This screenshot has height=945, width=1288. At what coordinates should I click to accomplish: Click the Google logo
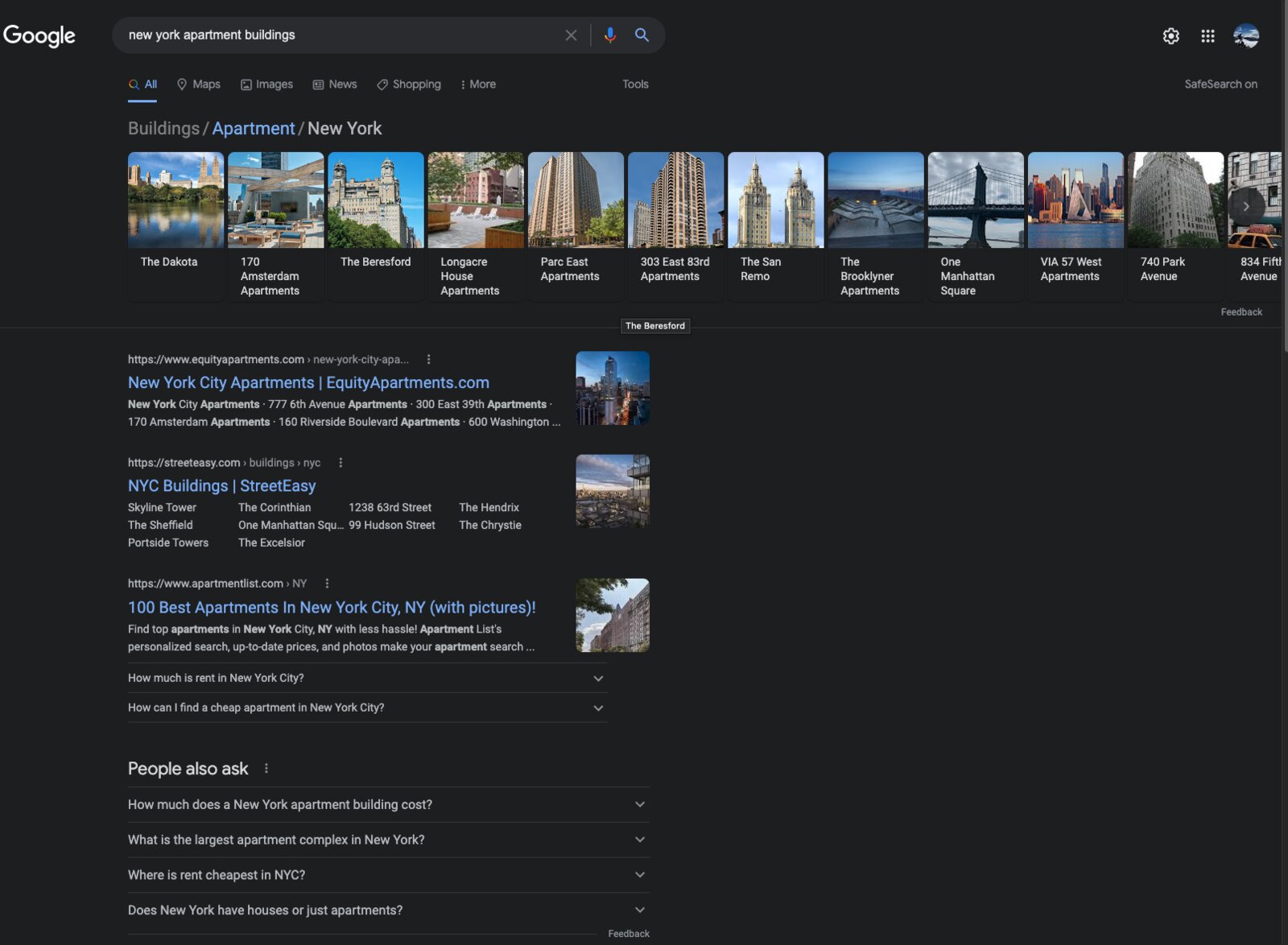tap(39, 35)
